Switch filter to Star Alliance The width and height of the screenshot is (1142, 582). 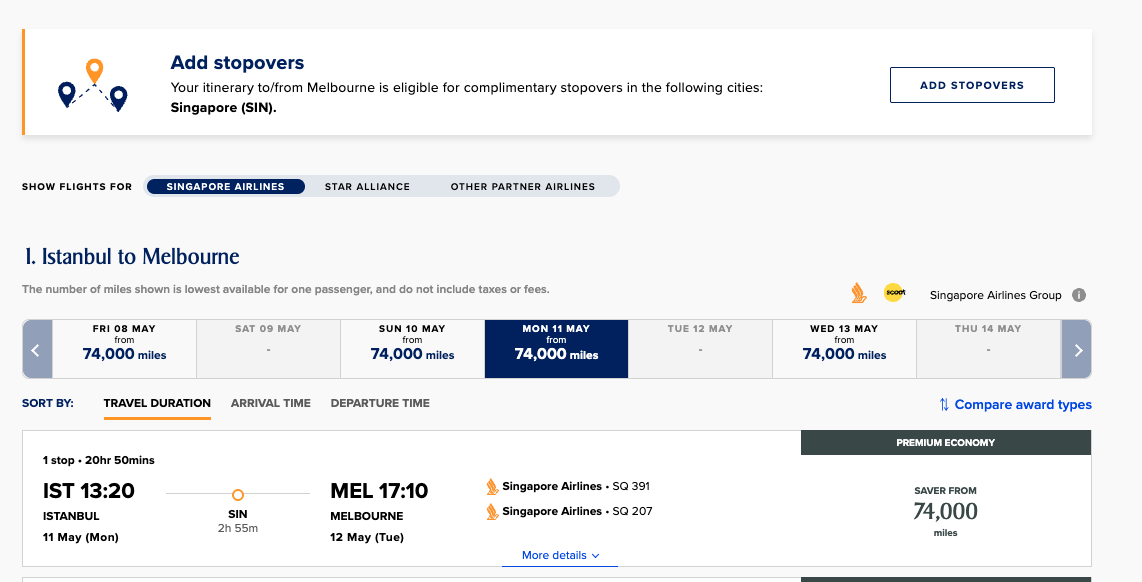point(367,186)
